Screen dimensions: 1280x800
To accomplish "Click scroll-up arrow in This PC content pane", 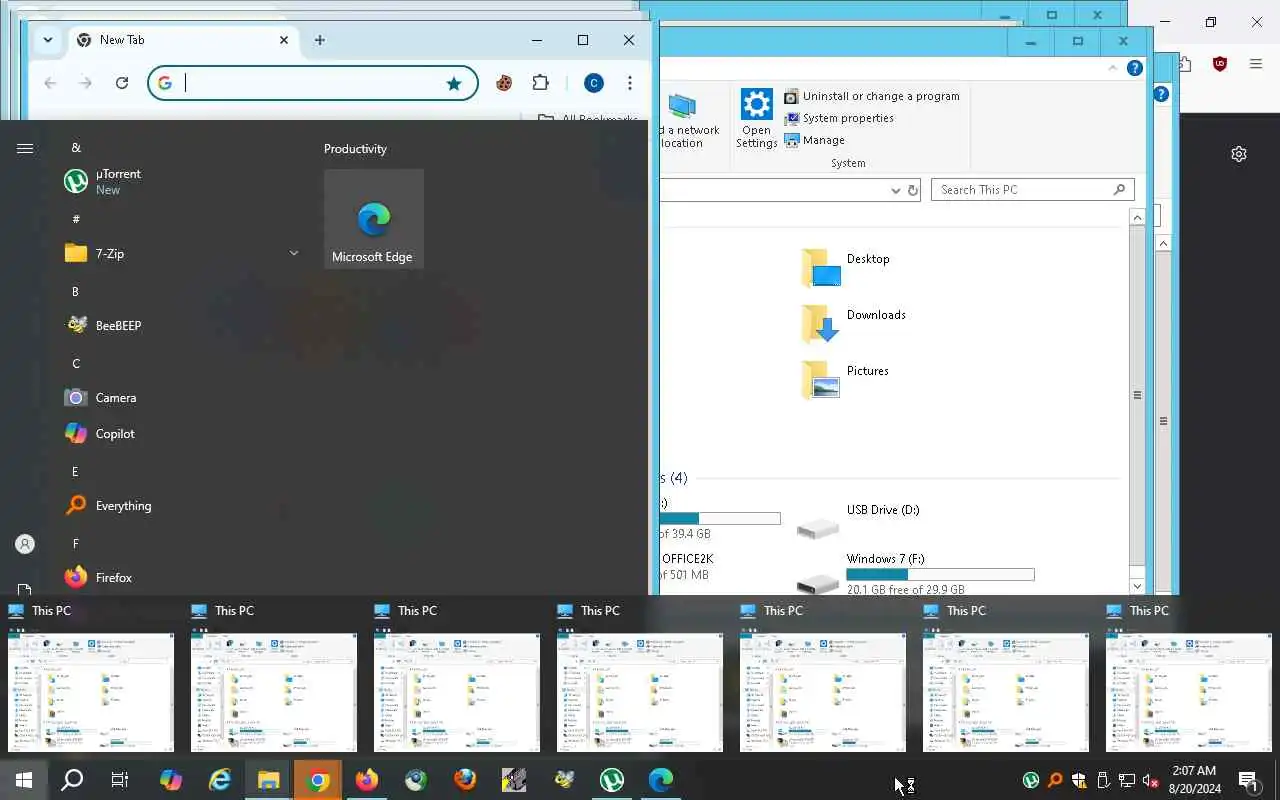I will pyautogui.click(x=1137, y=217).
